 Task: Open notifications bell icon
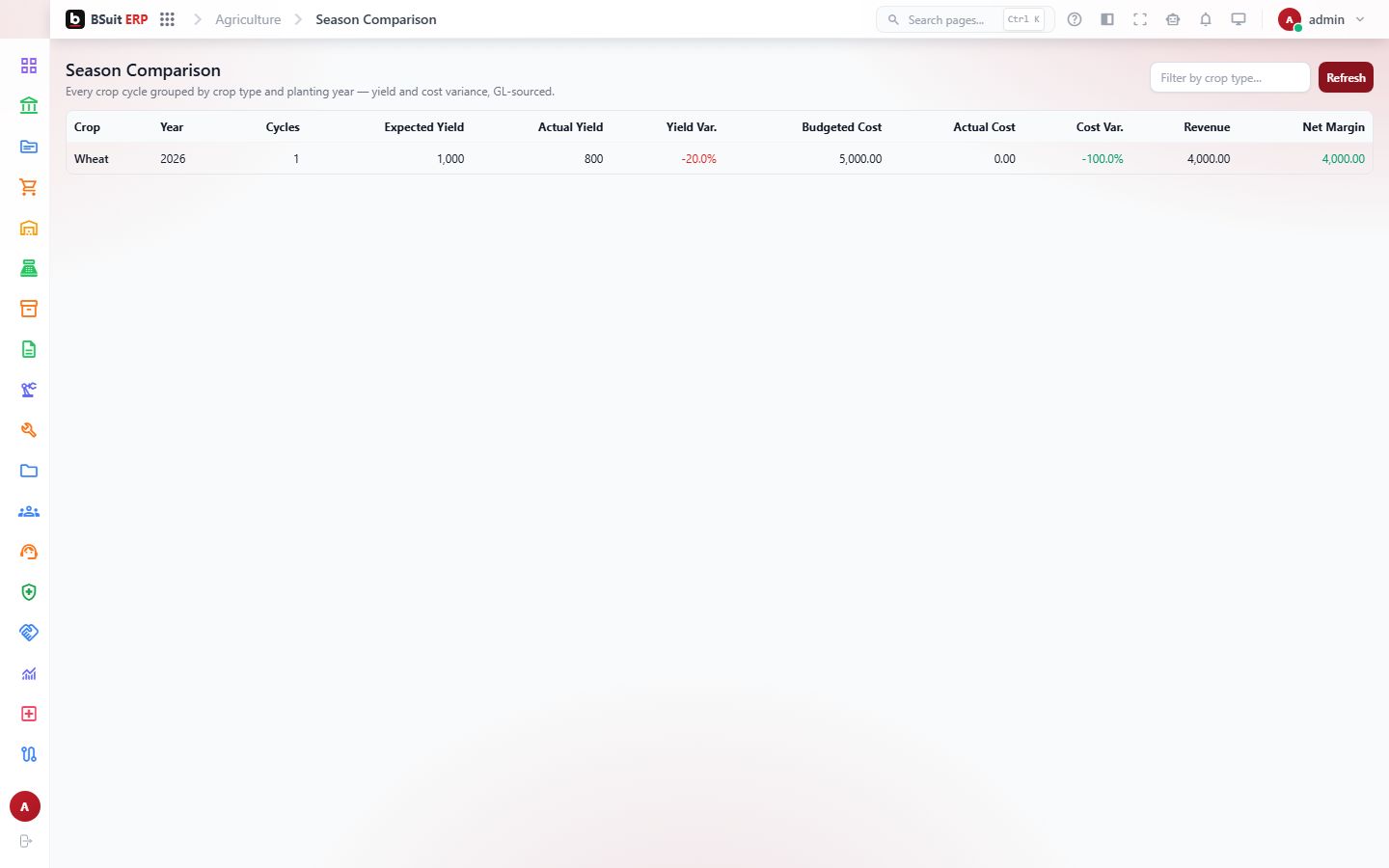pyautogui.click(x=1206, y=19)
